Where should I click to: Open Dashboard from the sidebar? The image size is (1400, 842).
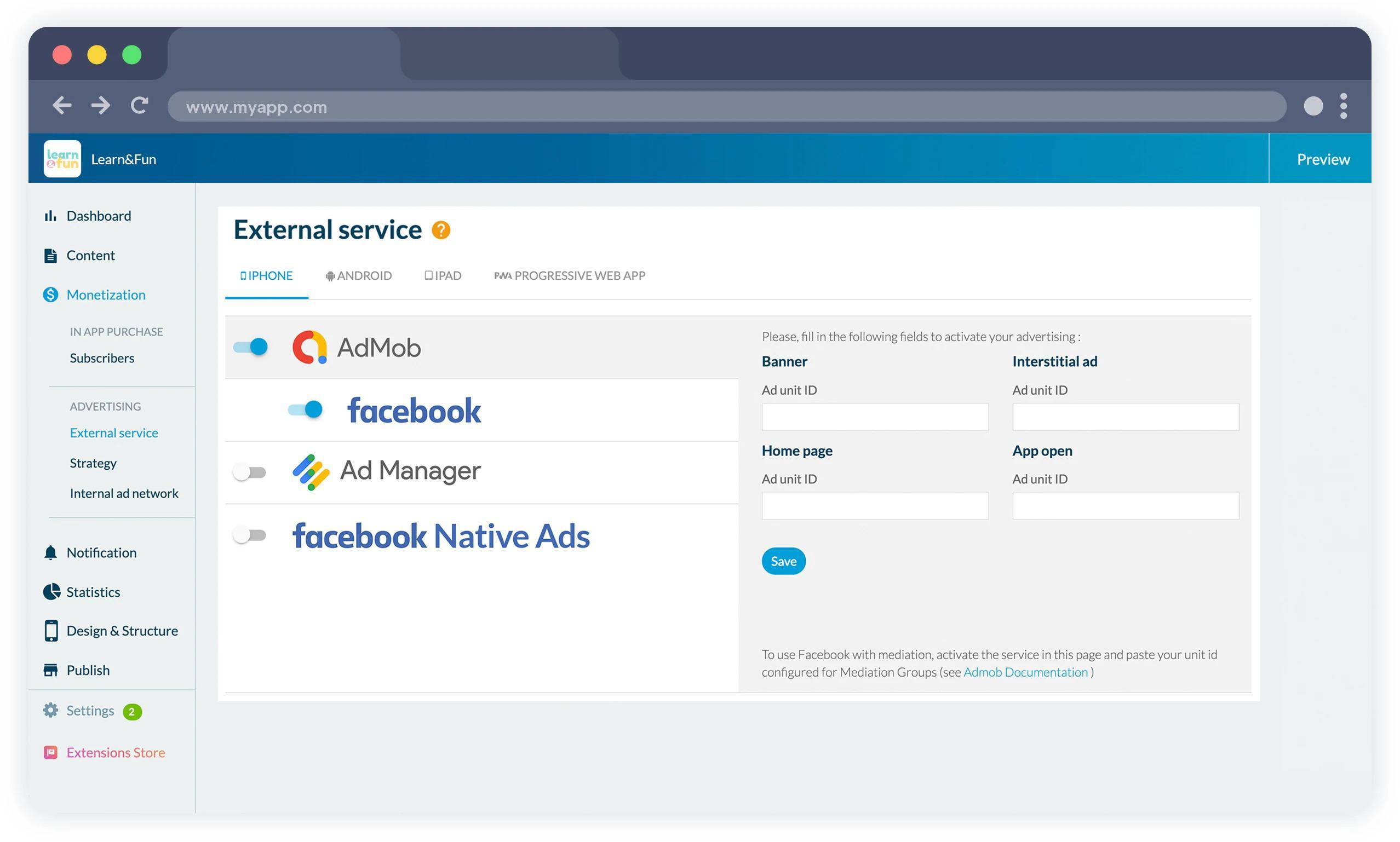click(98, 216)
